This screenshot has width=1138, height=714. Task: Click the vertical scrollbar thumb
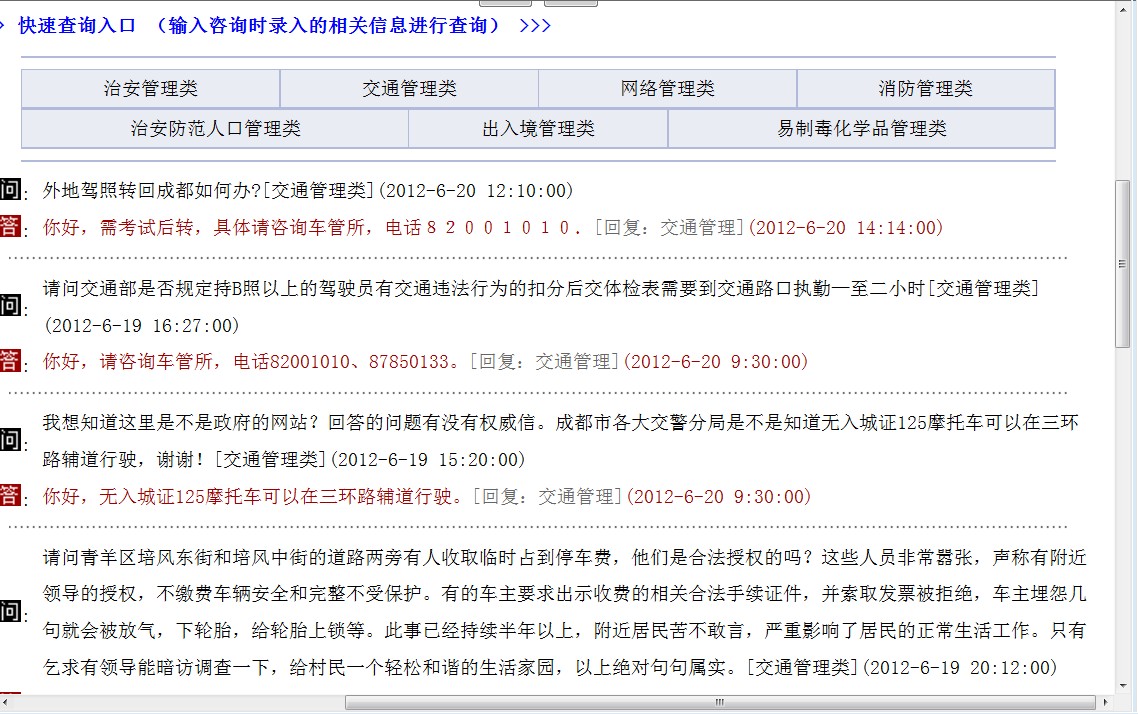pyautogui.click(x=1125, y=264)
